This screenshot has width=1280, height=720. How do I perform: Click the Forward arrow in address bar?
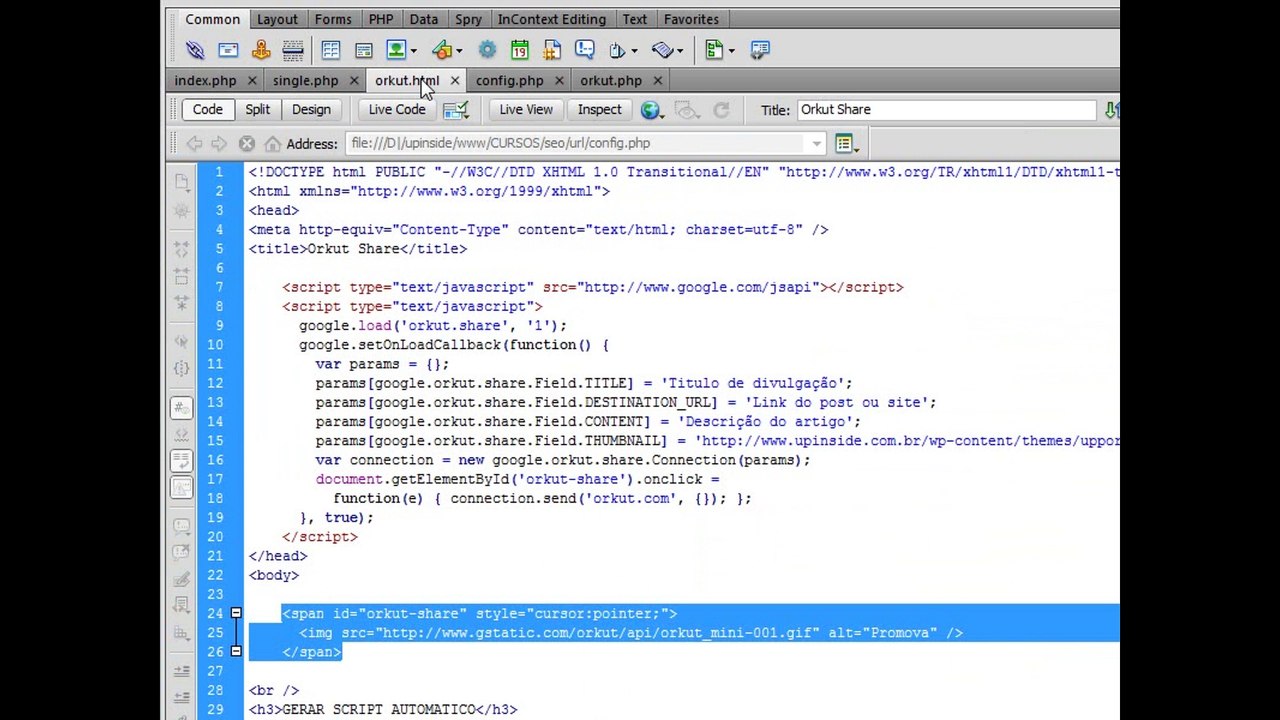(220, 144)
